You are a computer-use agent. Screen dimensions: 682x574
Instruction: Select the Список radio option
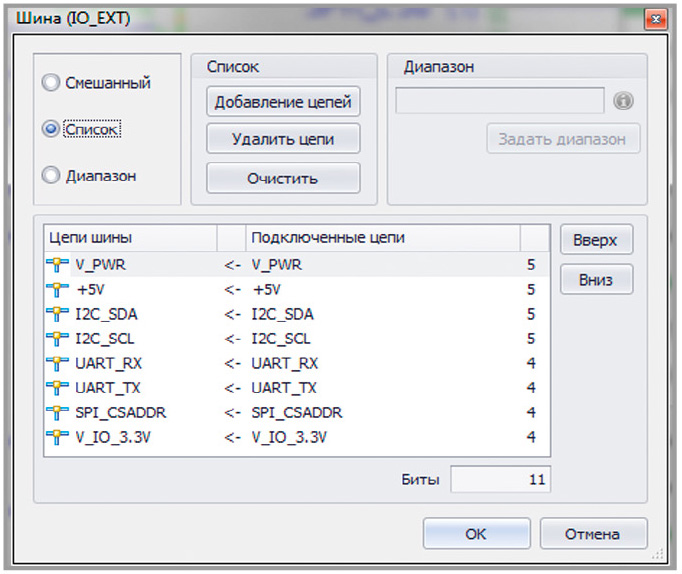click(x=51, y=129)
